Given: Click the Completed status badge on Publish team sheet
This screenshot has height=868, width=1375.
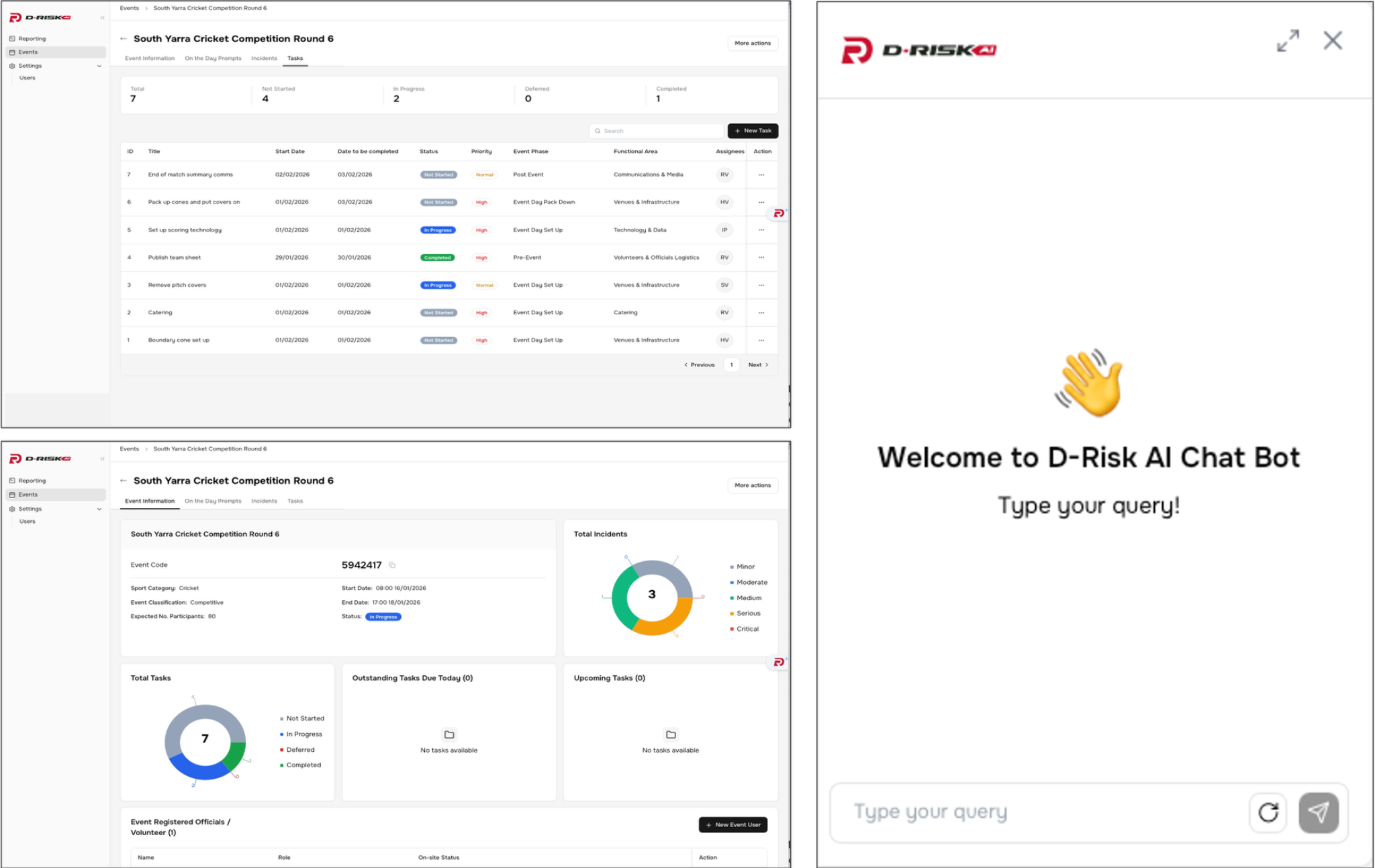Looking at the screenshot, I should [437, 258].
